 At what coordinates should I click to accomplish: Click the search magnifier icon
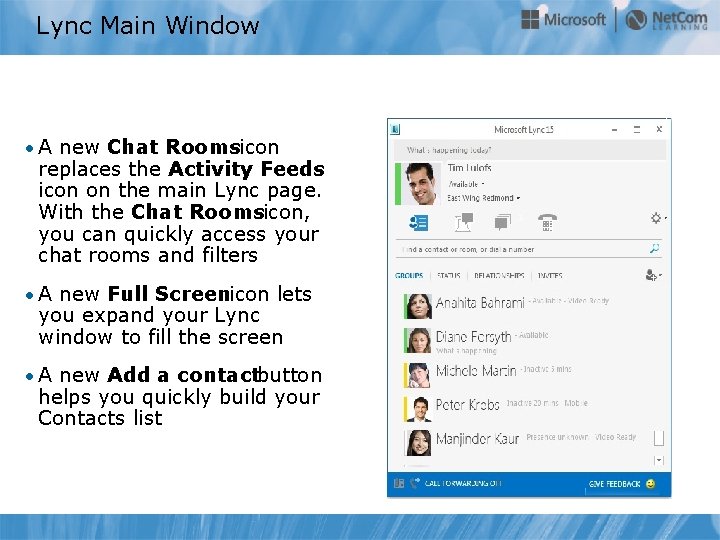[x=654, y=248]
